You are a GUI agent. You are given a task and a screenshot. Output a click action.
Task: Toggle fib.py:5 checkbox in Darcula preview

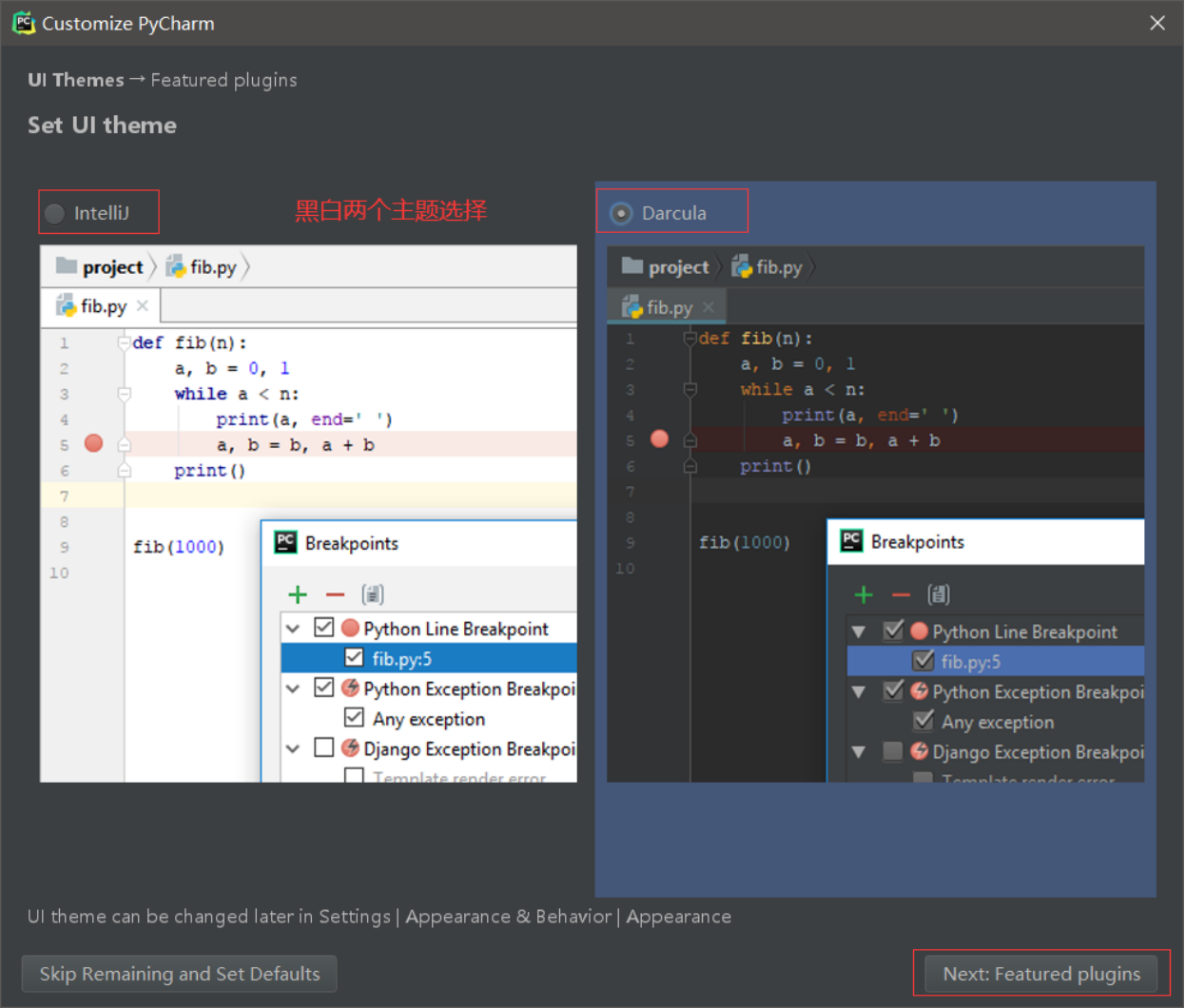click(923, 660)
